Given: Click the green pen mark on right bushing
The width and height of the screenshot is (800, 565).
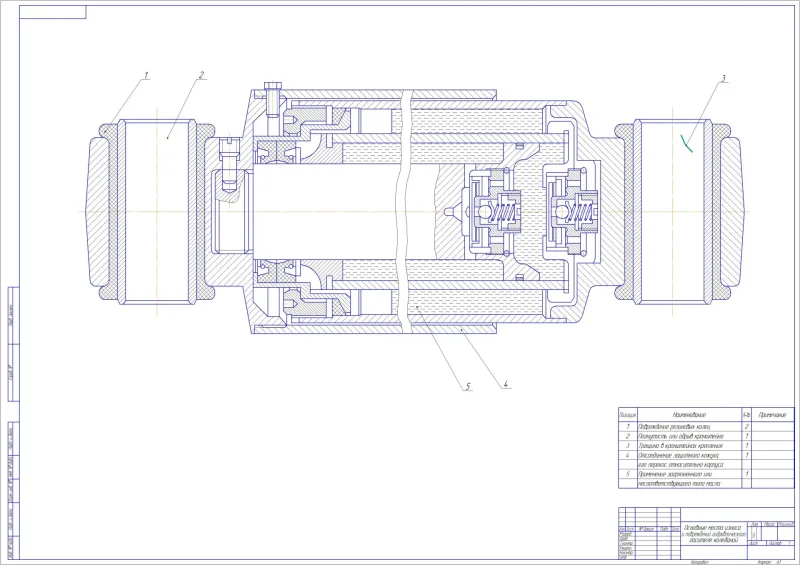Looking at the screenshot, I should (687, 143).
